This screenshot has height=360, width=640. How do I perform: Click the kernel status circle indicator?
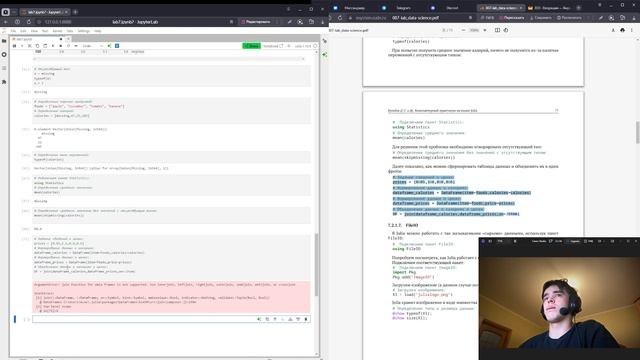click(315, 46)
